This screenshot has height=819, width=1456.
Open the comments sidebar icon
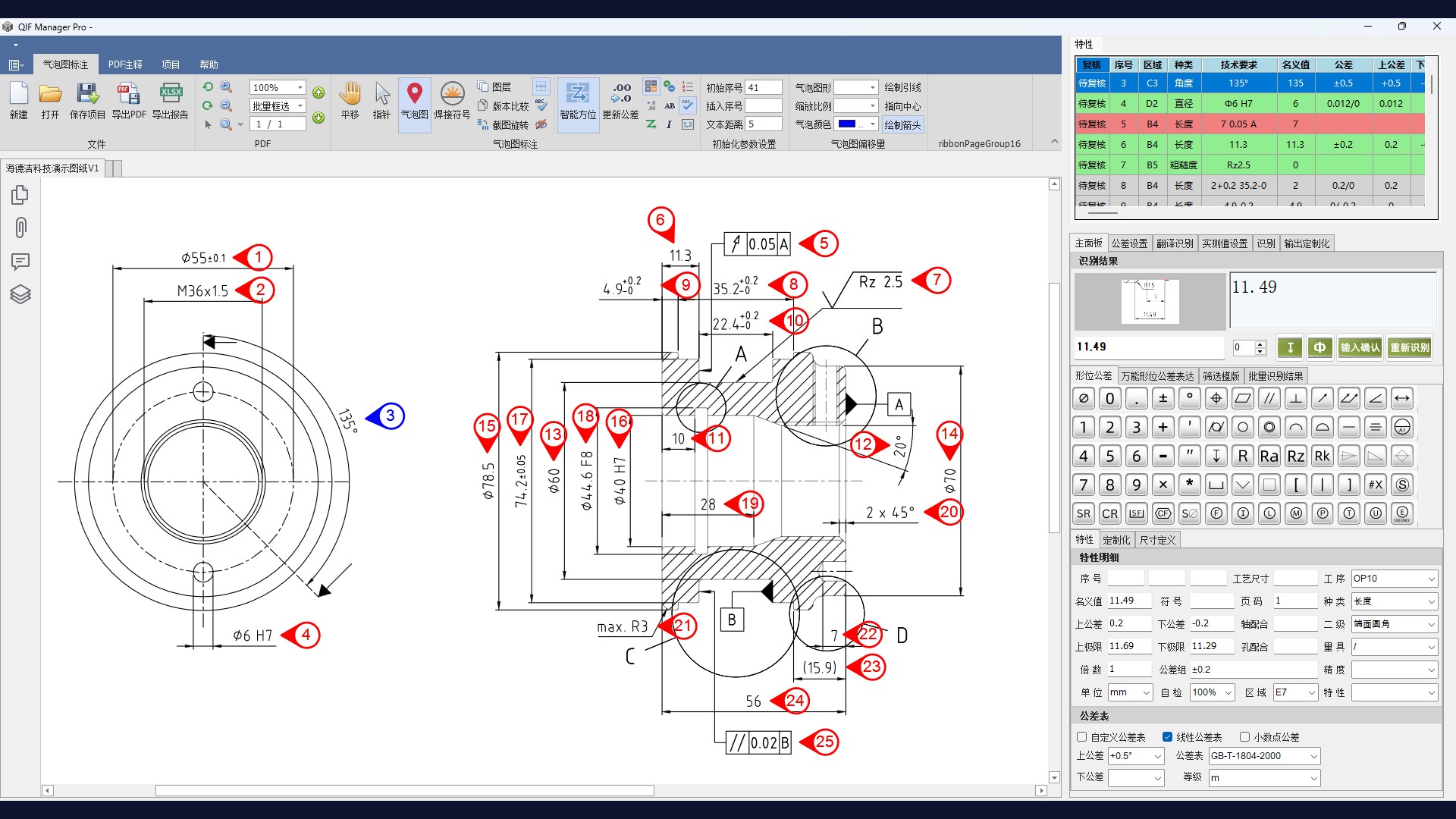pos(20,262)
